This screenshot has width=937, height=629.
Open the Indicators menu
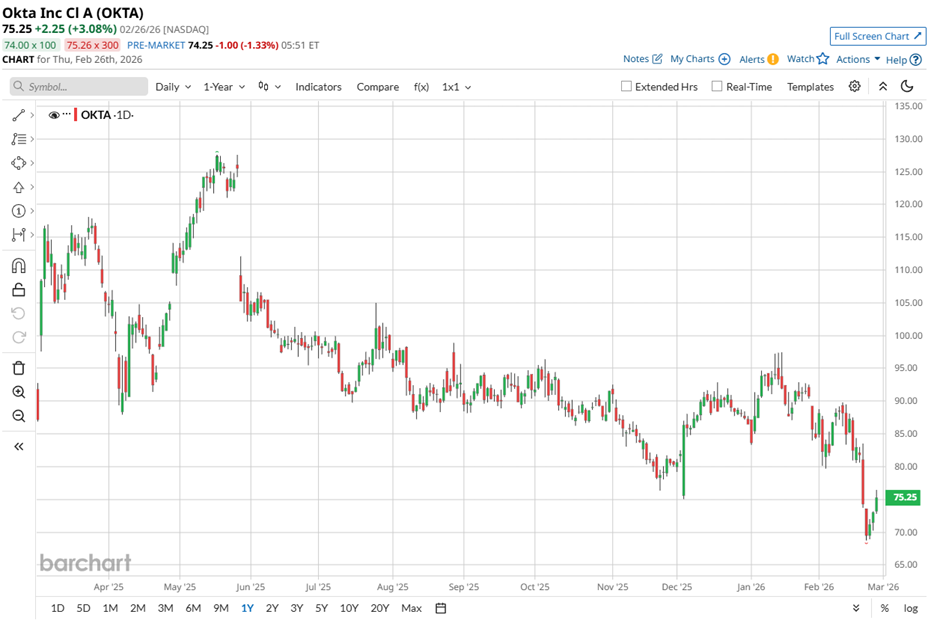(318, 87)
